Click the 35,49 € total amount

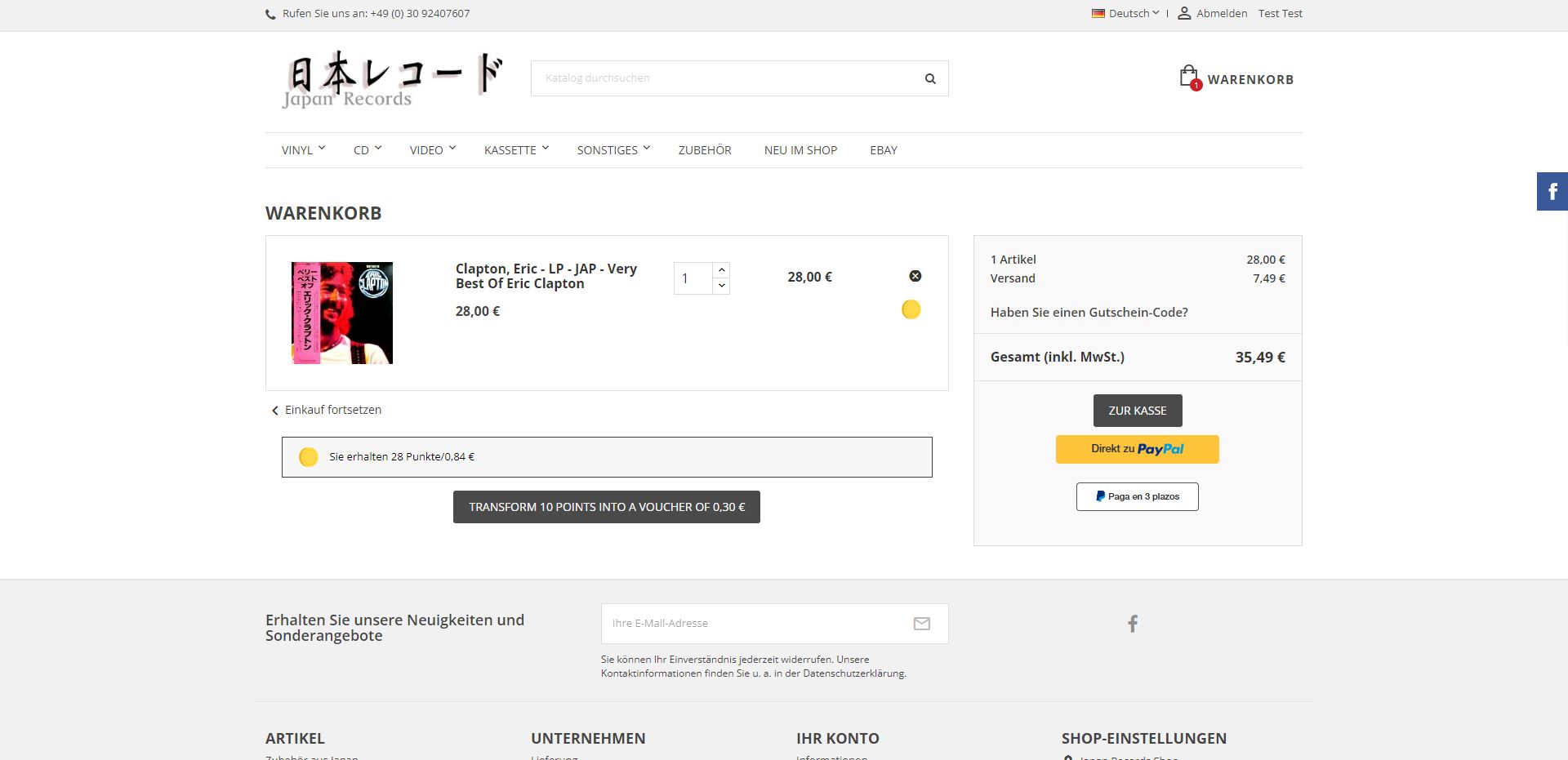tap(1260, 357)
